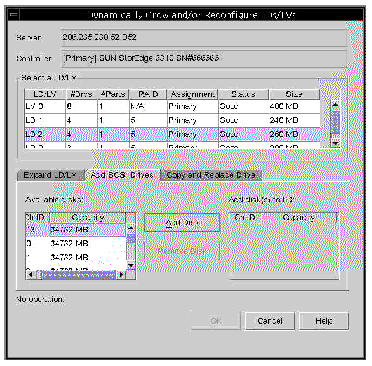Click the Status column header

243,94
